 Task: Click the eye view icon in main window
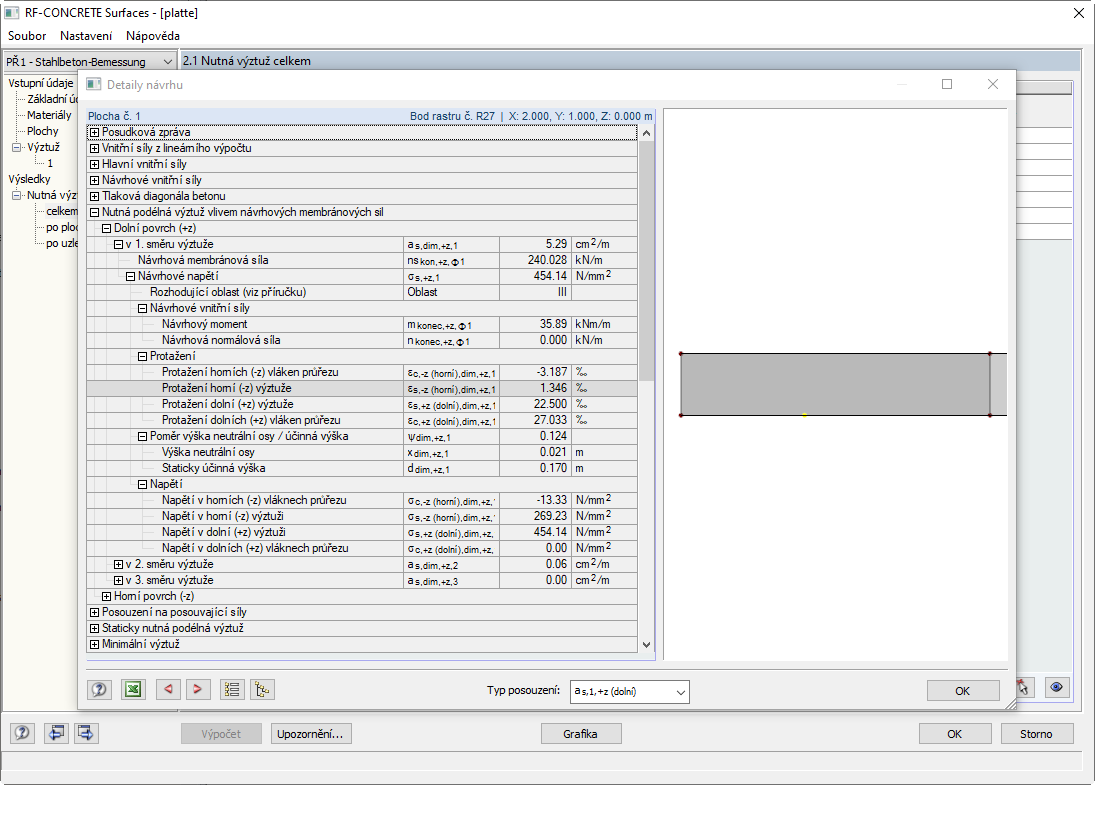click(x=1057, y=688)
